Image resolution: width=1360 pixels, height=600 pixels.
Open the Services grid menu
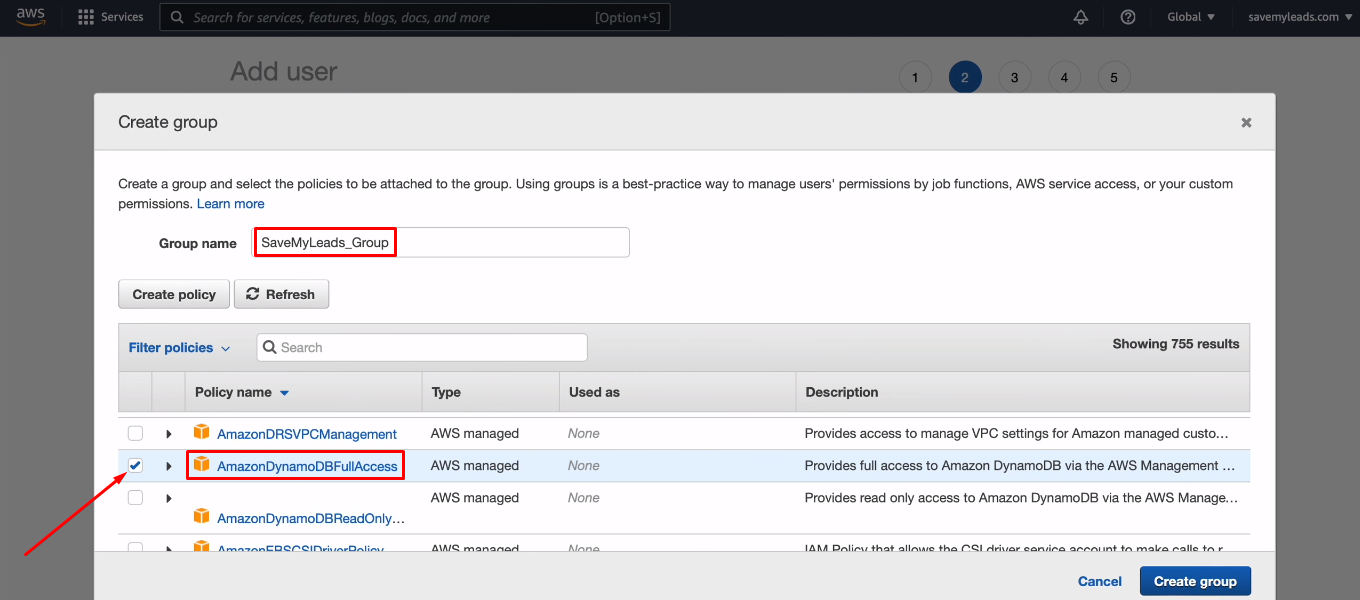tap(110, 17)
